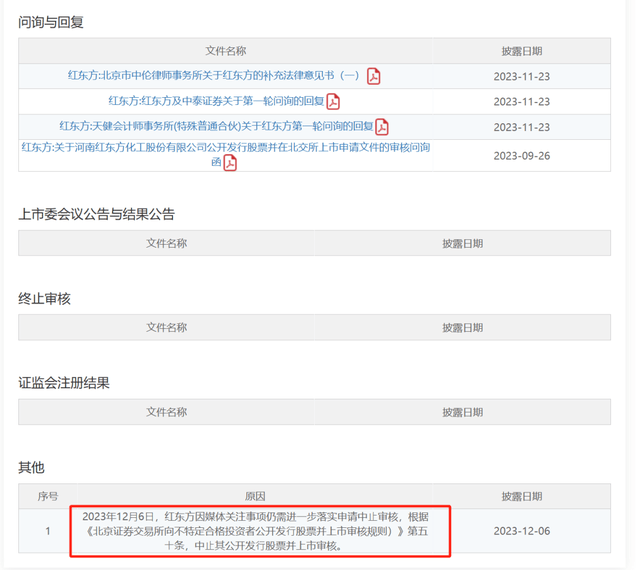Image resolution: width=640 pixels, height=570 pixels.
Task: Click 文件名称 header under 上市委会议公告与结果公告
Action: click(167, 243)
